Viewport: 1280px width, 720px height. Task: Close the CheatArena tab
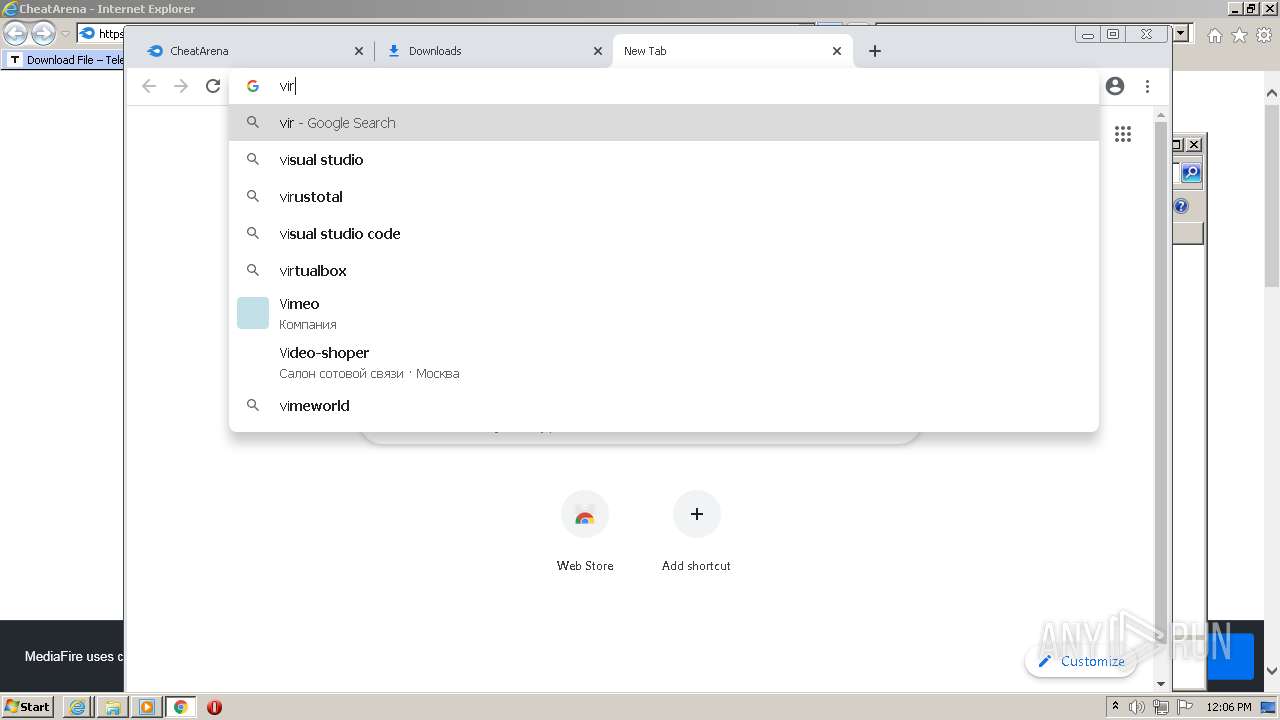(x=359, y=51)
